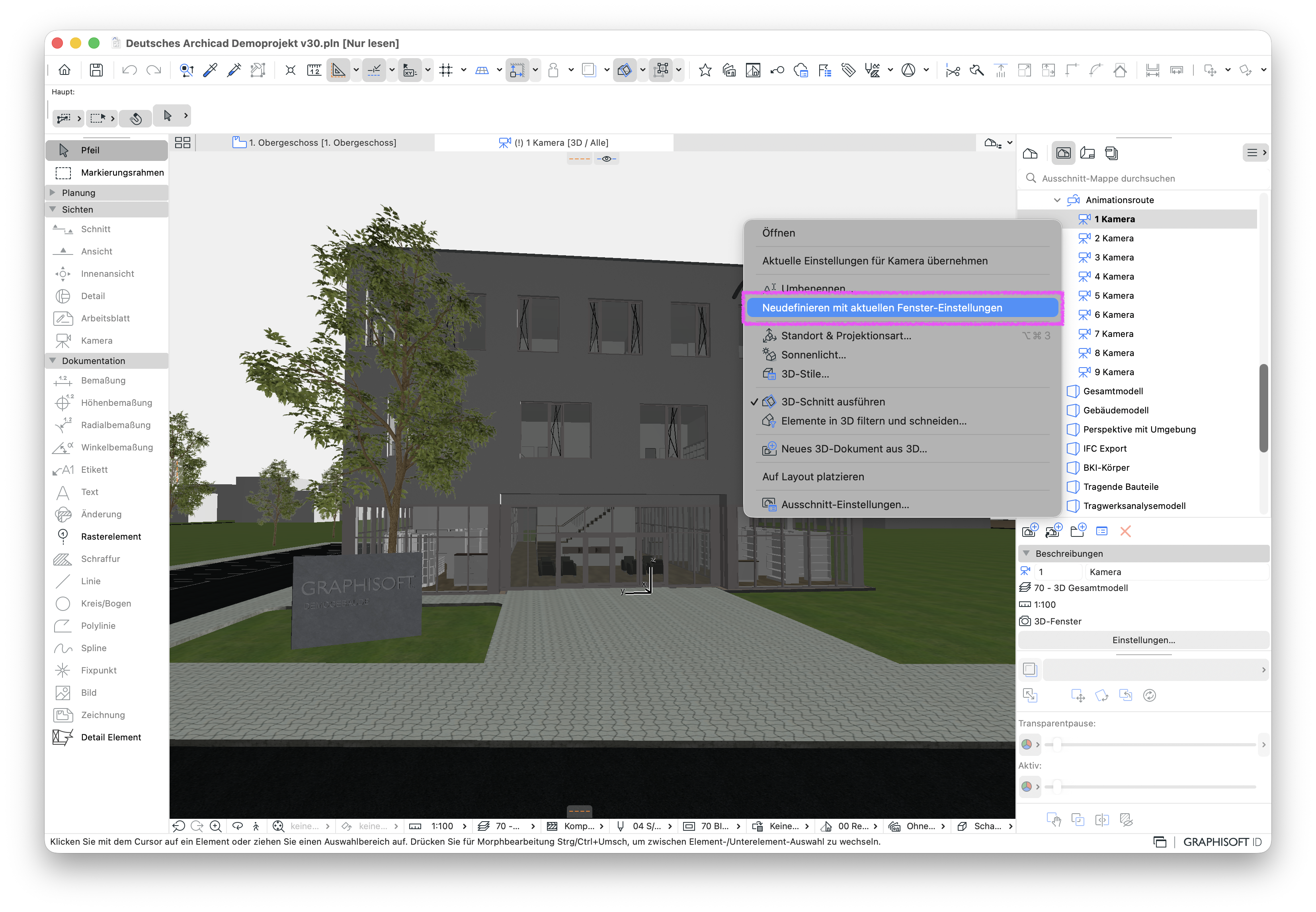Click the red delete X icon
The image size is (1316, 912).
point(1125,531)
